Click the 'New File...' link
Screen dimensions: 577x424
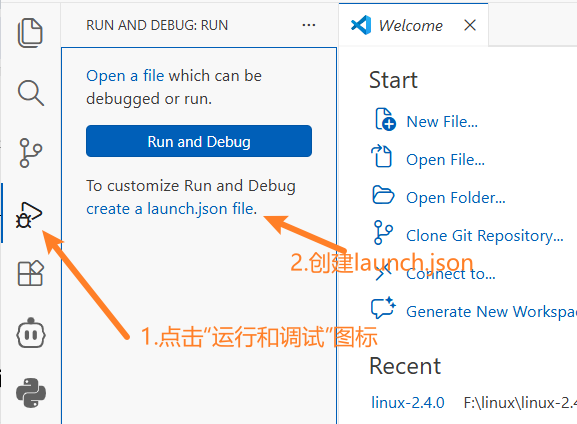click(x=442, y=121)
